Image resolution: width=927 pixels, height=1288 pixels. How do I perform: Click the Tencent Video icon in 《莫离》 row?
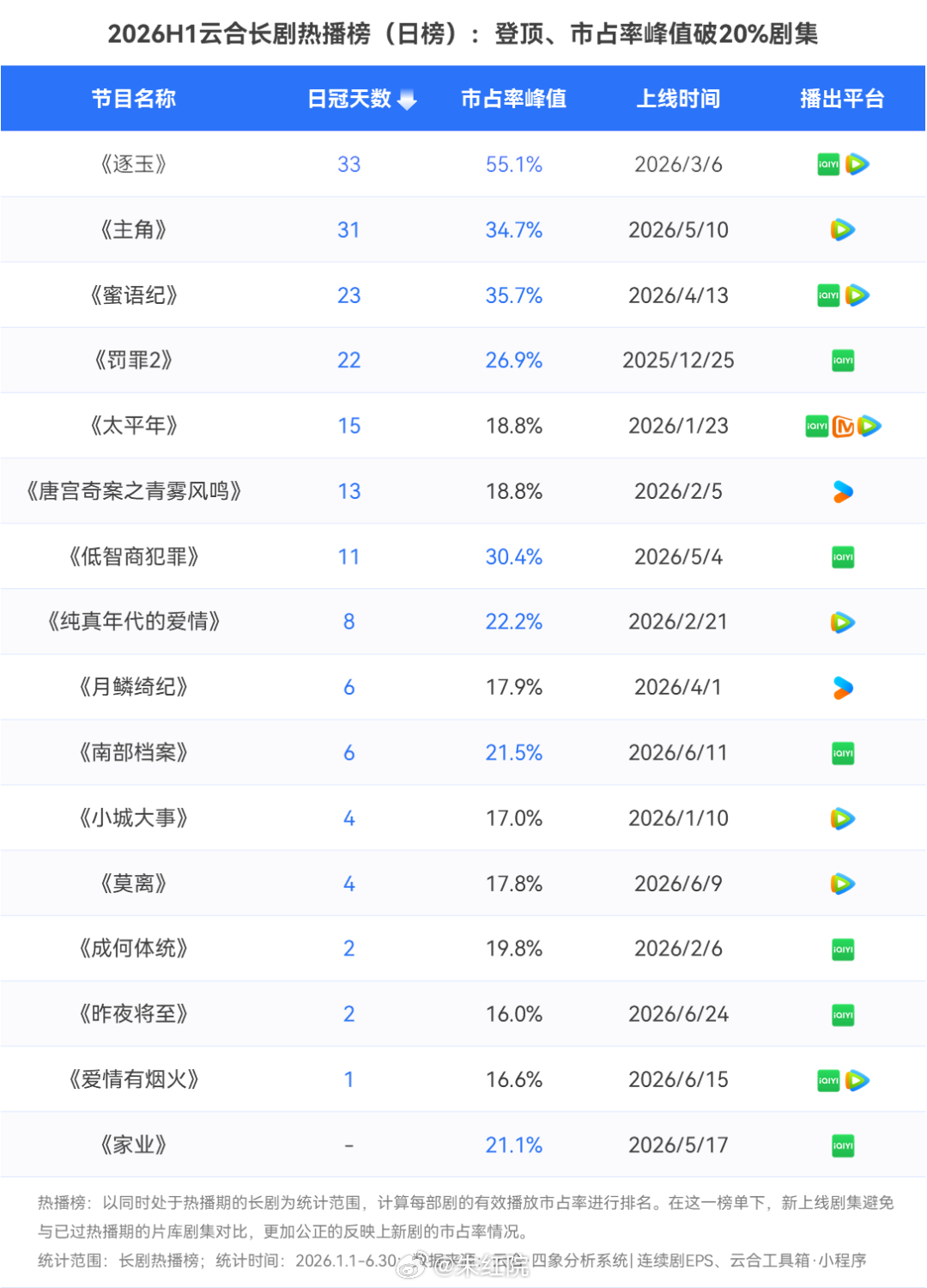[843, 884]
